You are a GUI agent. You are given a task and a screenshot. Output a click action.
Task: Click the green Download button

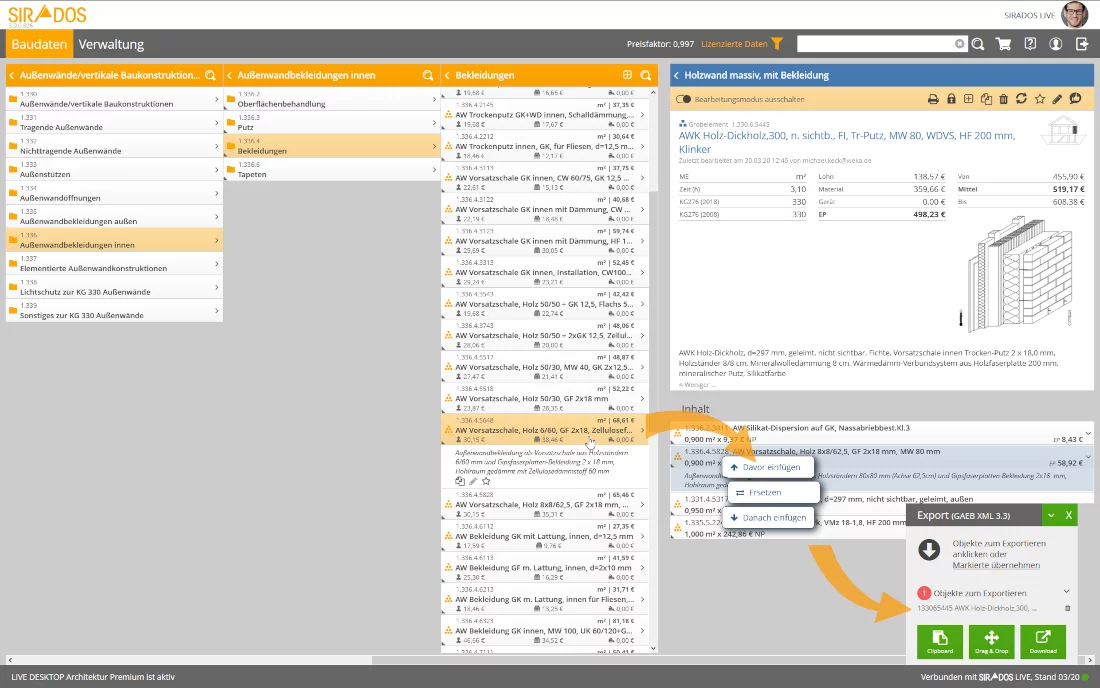coord(1043,641)
